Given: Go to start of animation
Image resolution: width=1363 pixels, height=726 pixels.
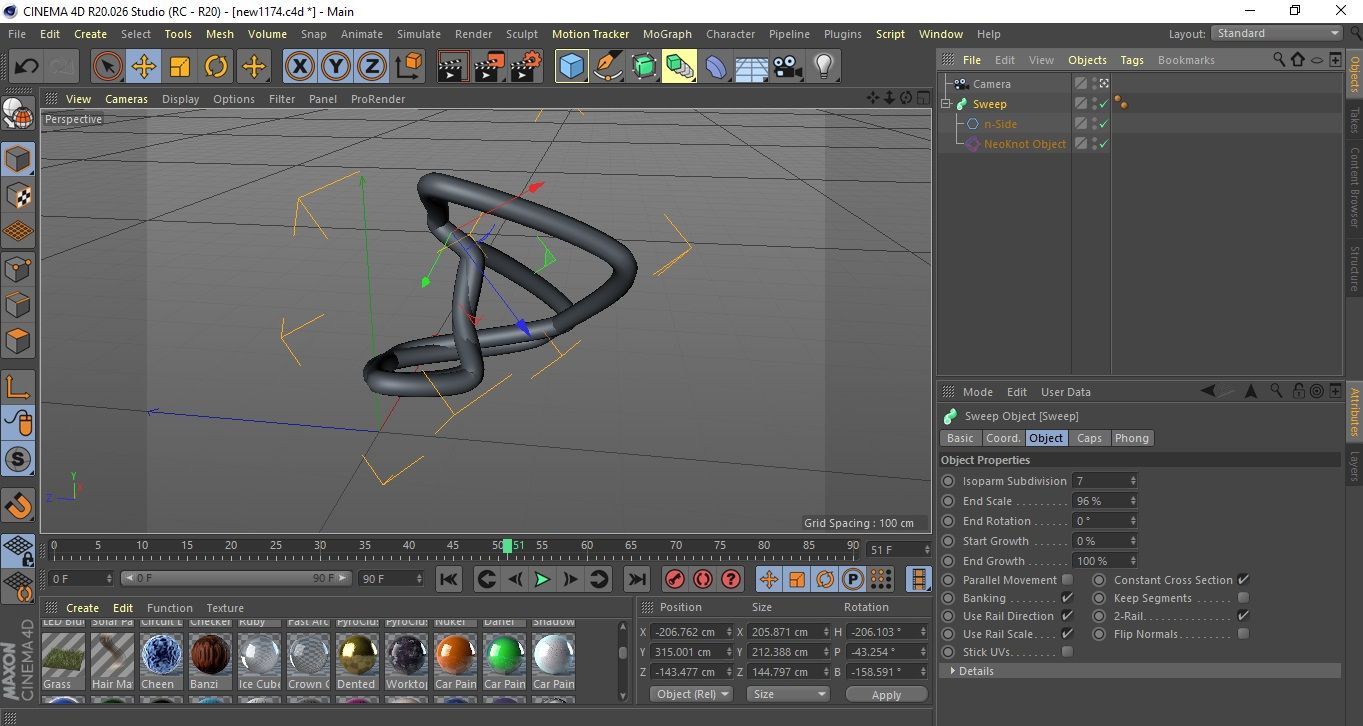Looking at the screenshot, I should click(x=449, y=579).
